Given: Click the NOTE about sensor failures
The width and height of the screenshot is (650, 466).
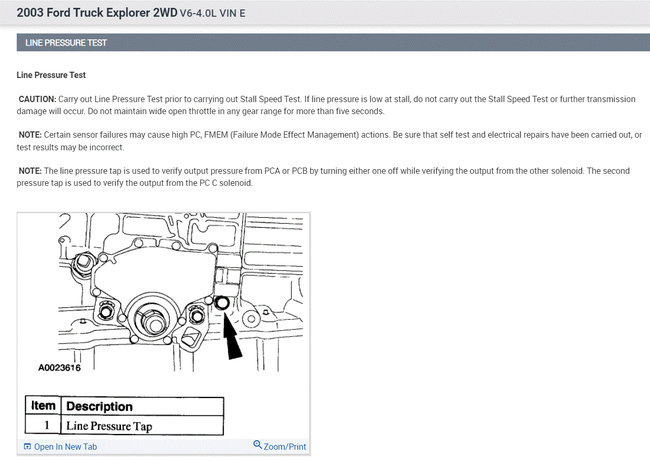Looking at the screenshot, I should click(329, 141).
